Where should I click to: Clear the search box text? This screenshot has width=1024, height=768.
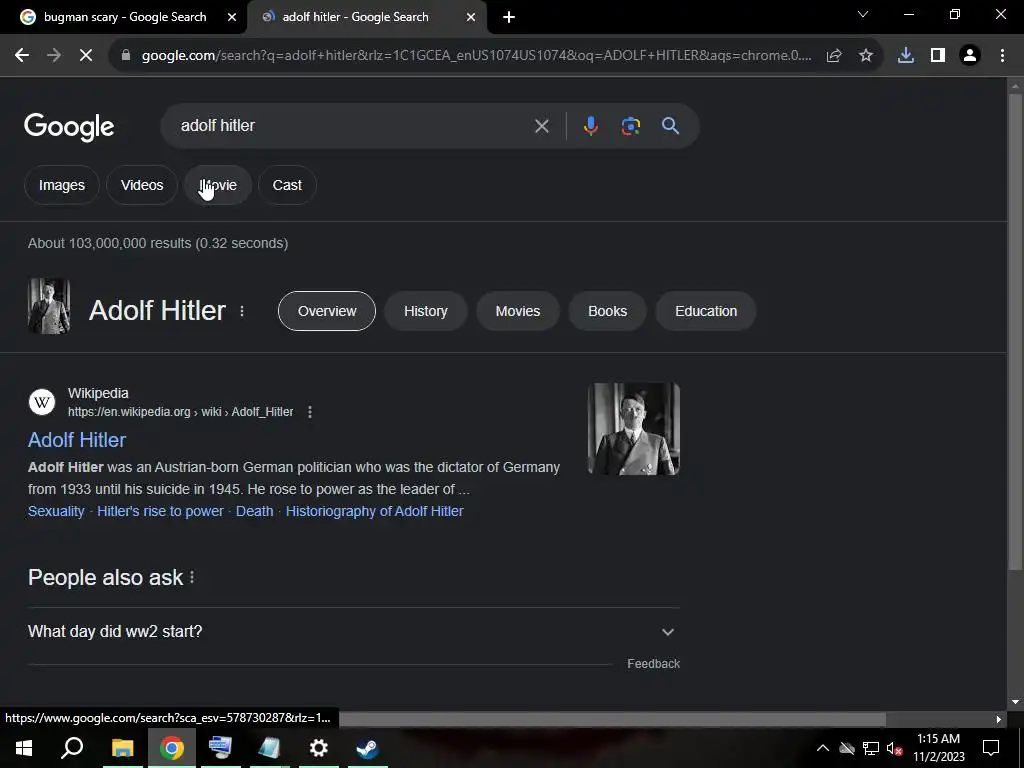tap(541, 126)
